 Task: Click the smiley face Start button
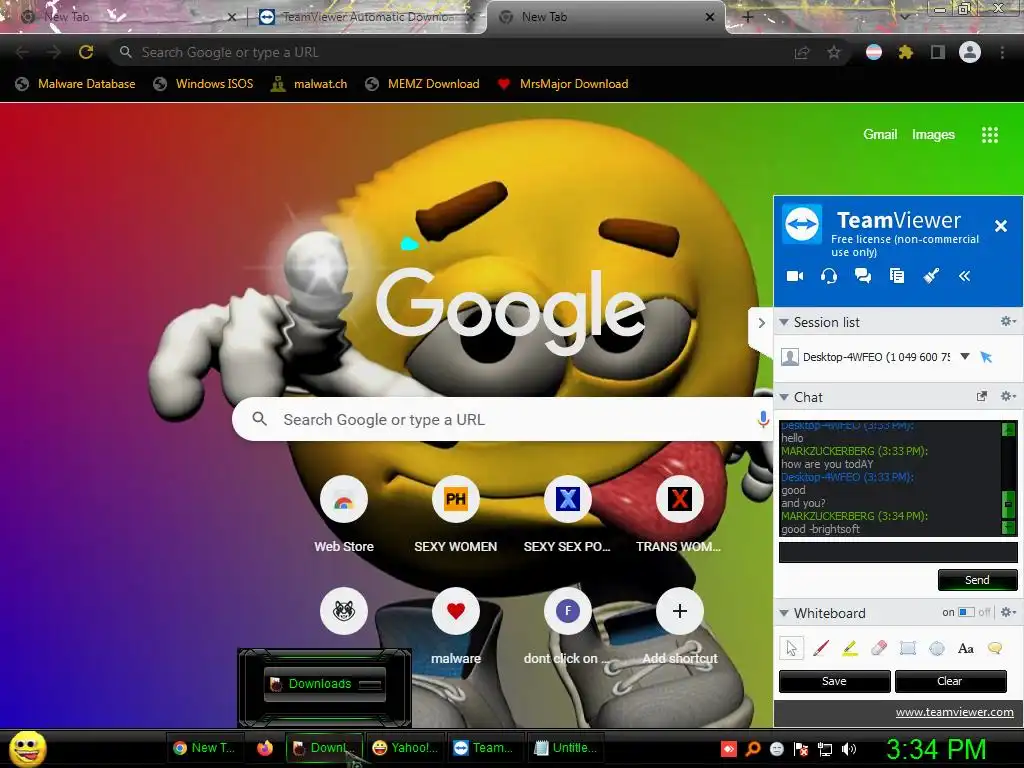pyautogui.click(x=27, y=749)
